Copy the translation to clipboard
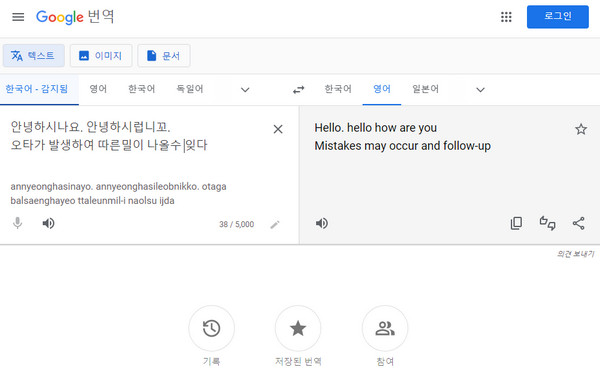 516,223
